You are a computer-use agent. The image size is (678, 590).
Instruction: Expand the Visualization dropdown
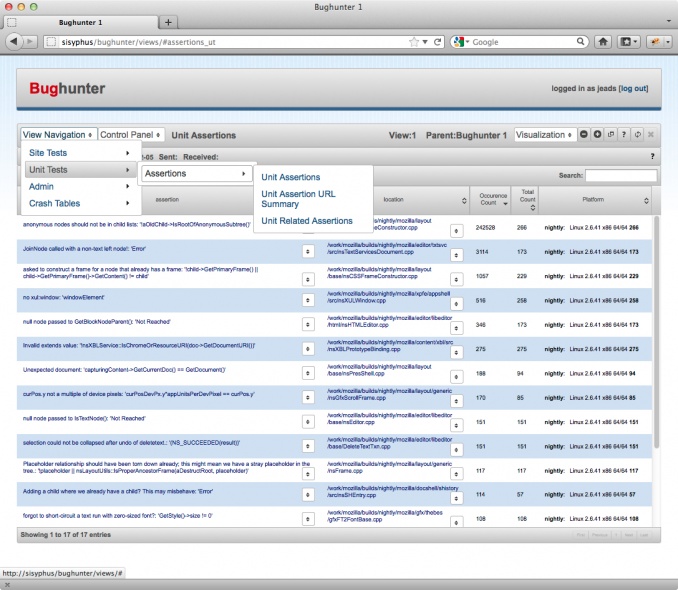545,135
